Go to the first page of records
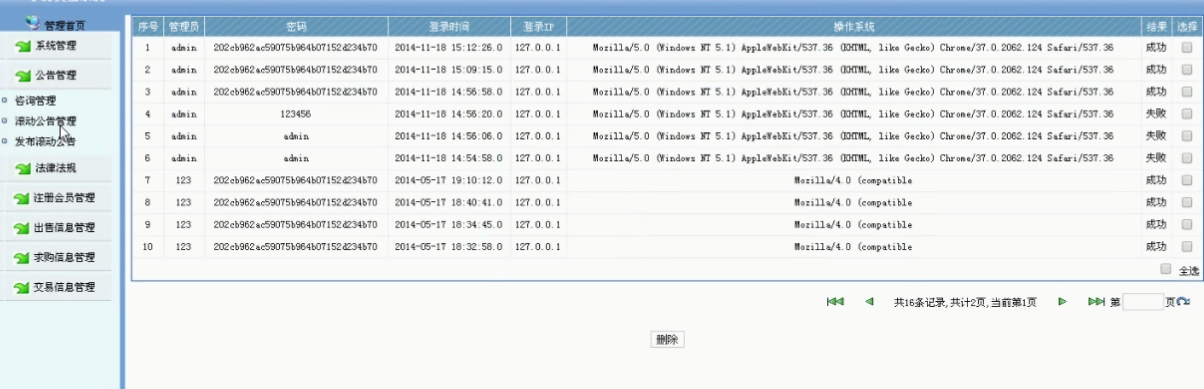 point(835,301)
